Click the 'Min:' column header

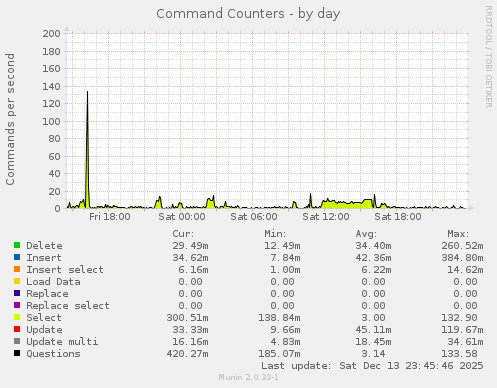coord(275,234)
